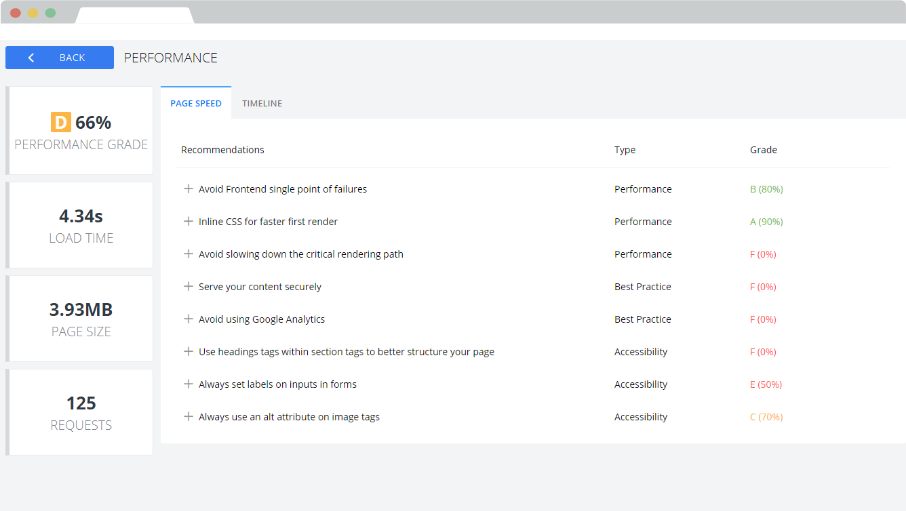Open the Load Time 4.34s card

(x=80, y=225)
